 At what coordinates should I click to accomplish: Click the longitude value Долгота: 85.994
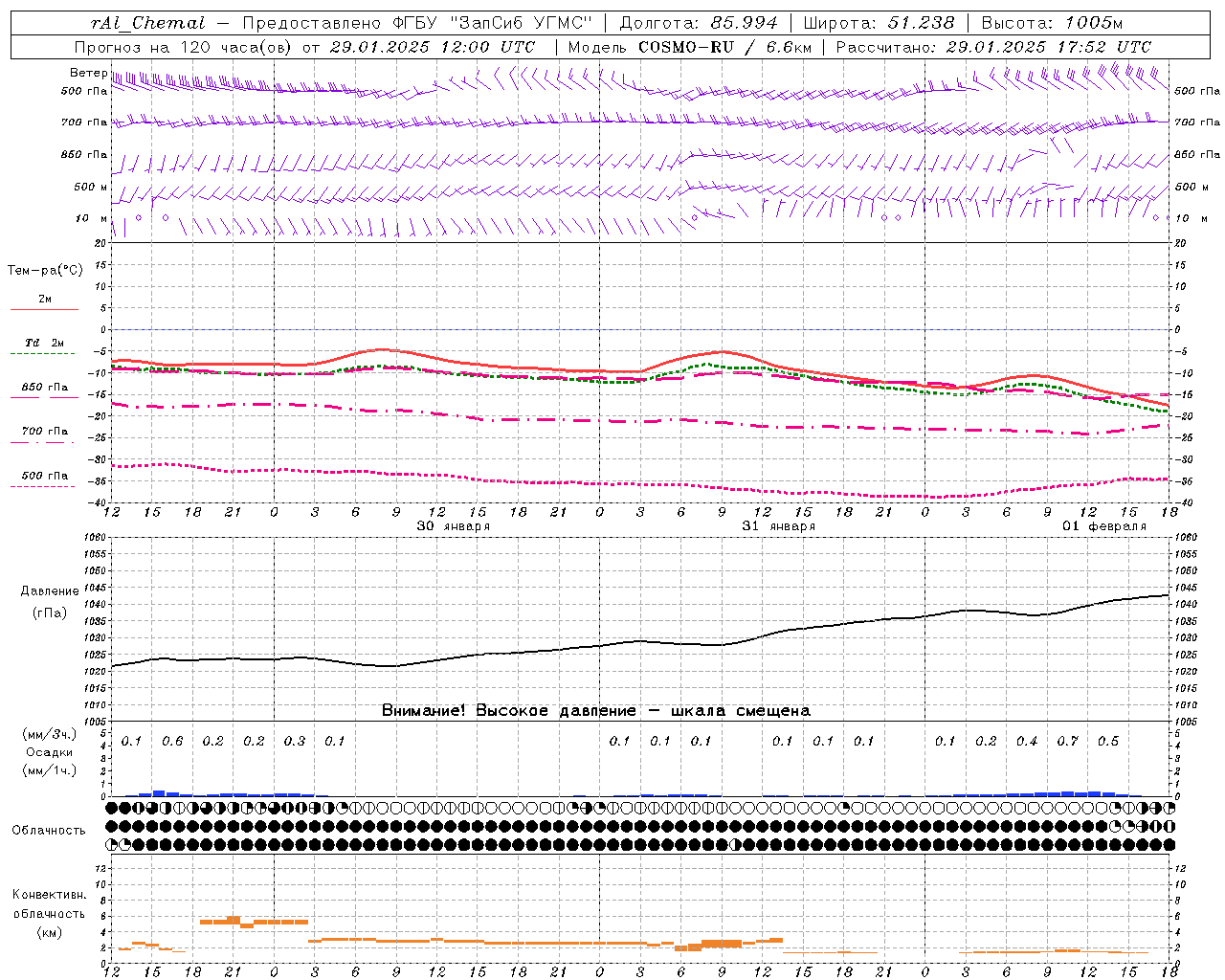click(700, 23)
